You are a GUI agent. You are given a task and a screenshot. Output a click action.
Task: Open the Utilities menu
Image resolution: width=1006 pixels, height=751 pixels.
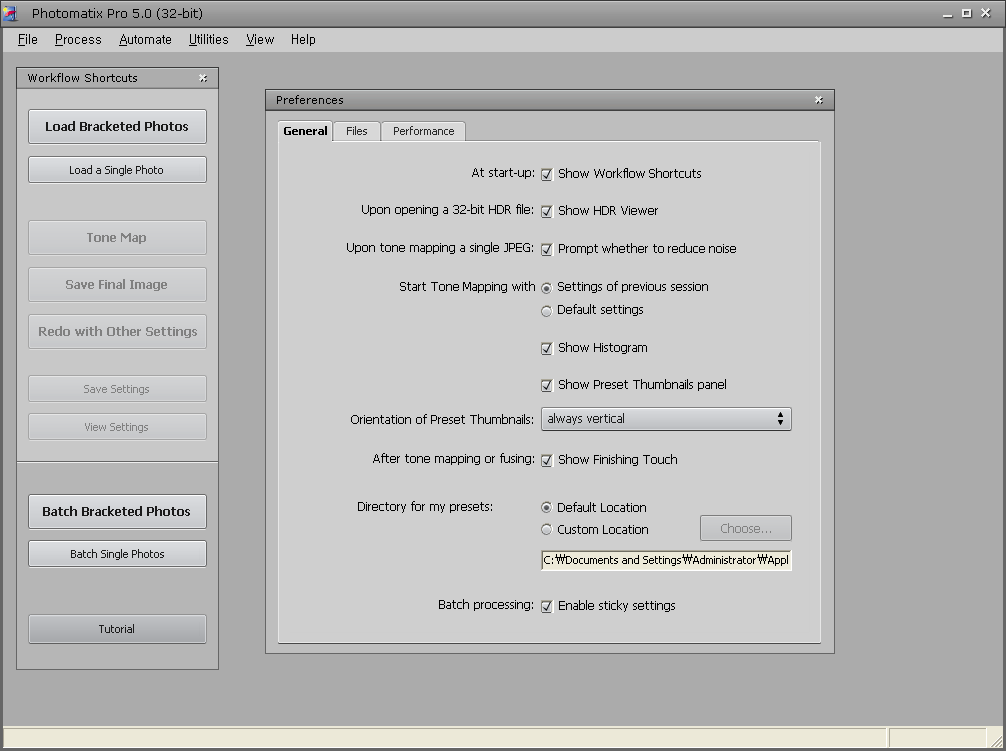[209, 40]
